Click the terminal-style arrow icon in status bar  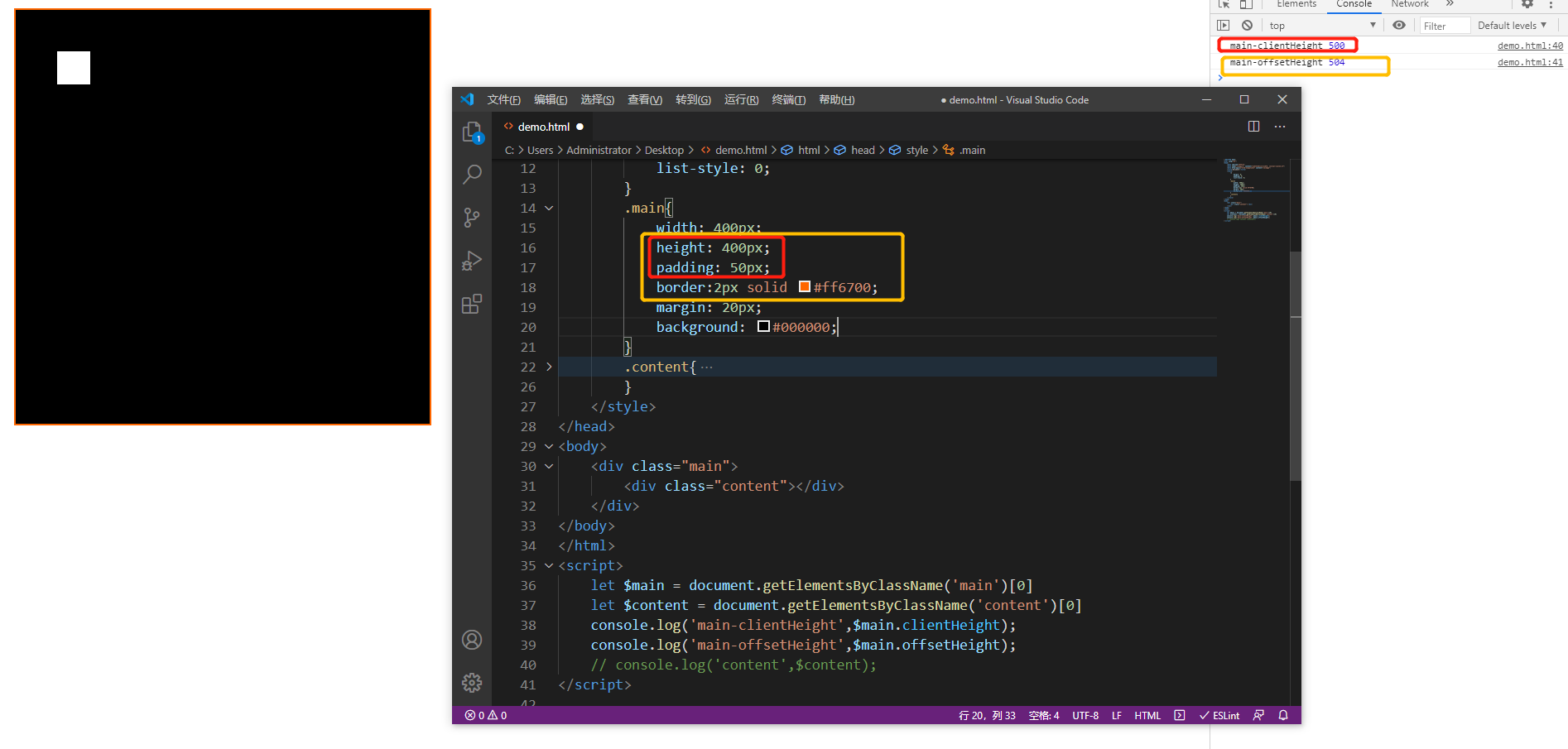1180,715
